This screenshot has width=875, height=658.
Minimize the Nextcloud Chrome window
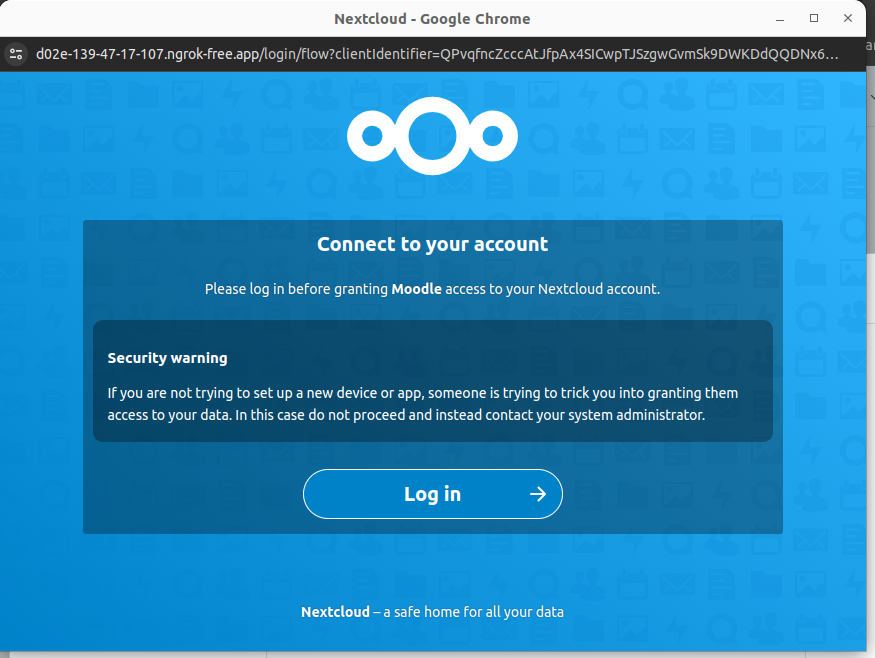click(780, 19)
